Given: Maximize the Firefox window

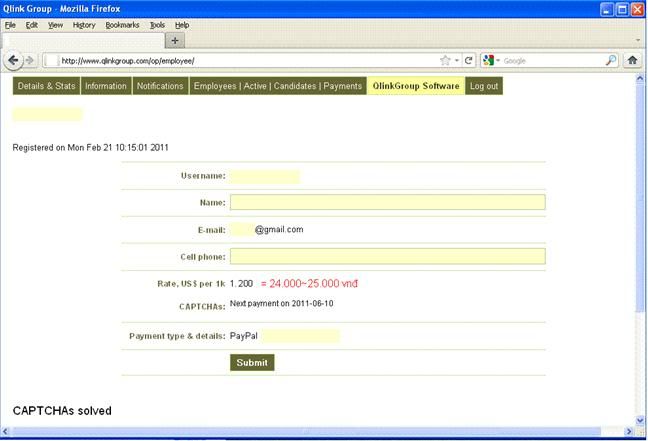Looking at the screenshot, I should [622, 9].
